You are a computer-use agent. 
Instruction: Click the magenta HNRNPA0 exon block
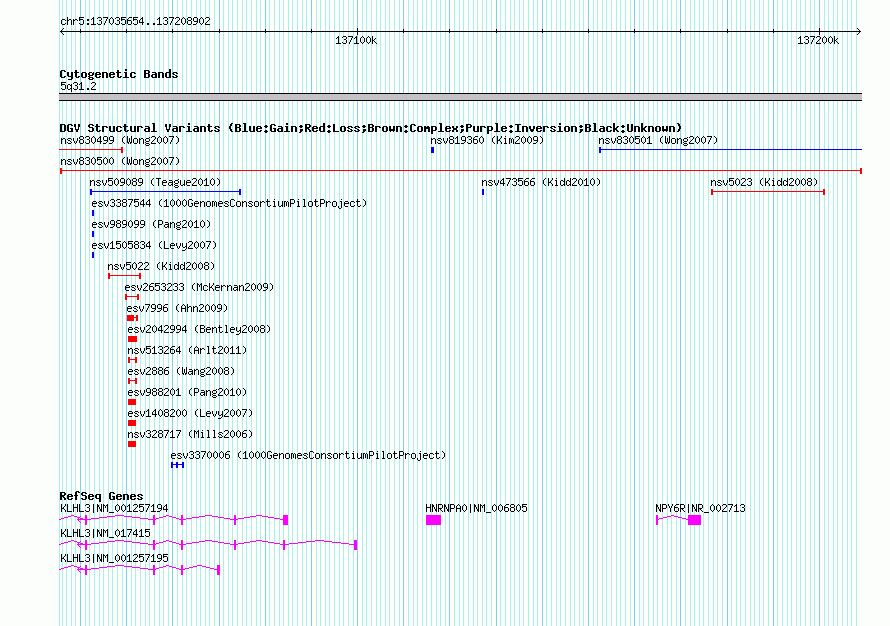(434, 520)
